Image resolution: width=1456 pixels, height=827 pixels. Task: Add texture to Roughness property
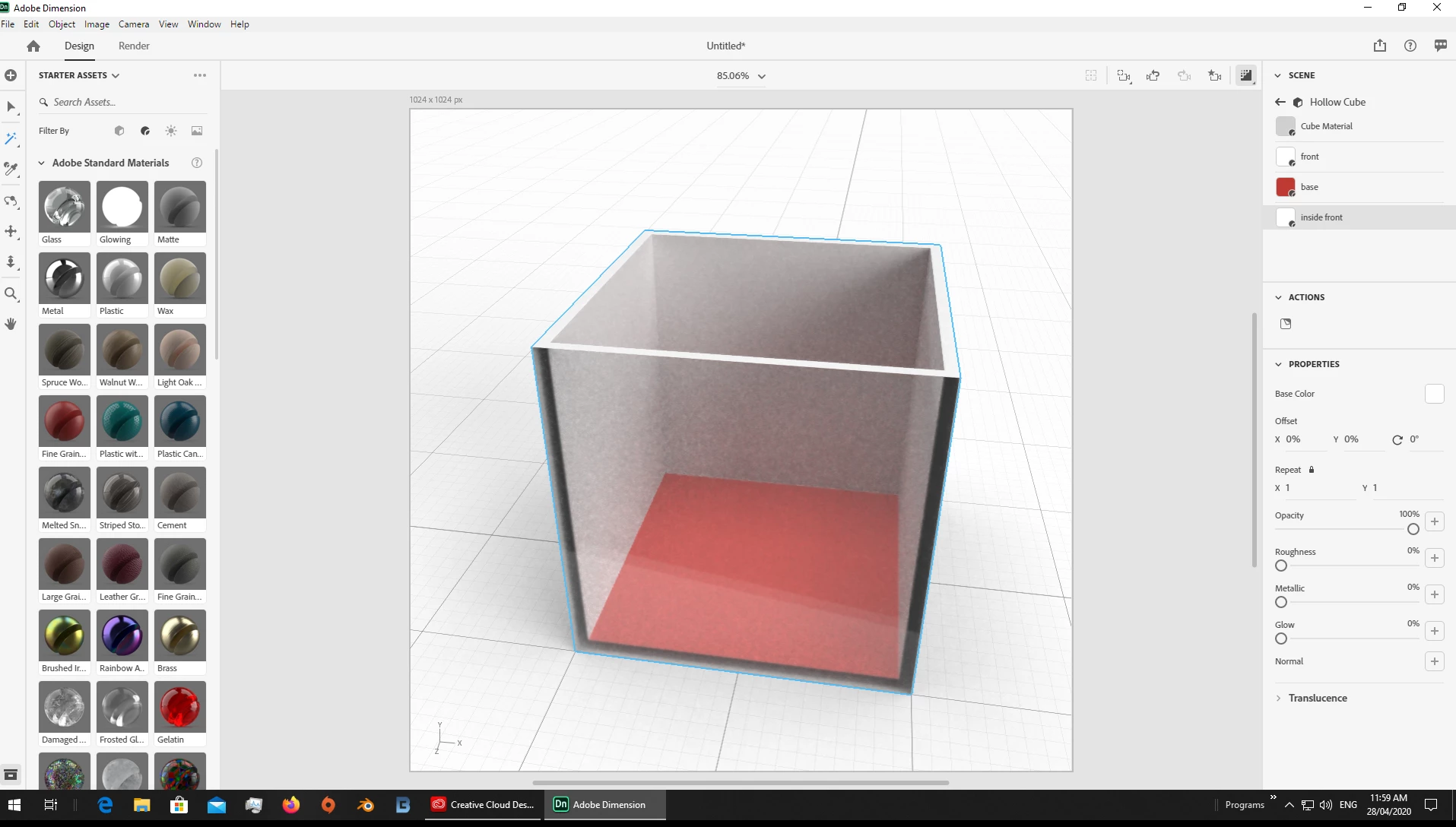(1435, 558)
